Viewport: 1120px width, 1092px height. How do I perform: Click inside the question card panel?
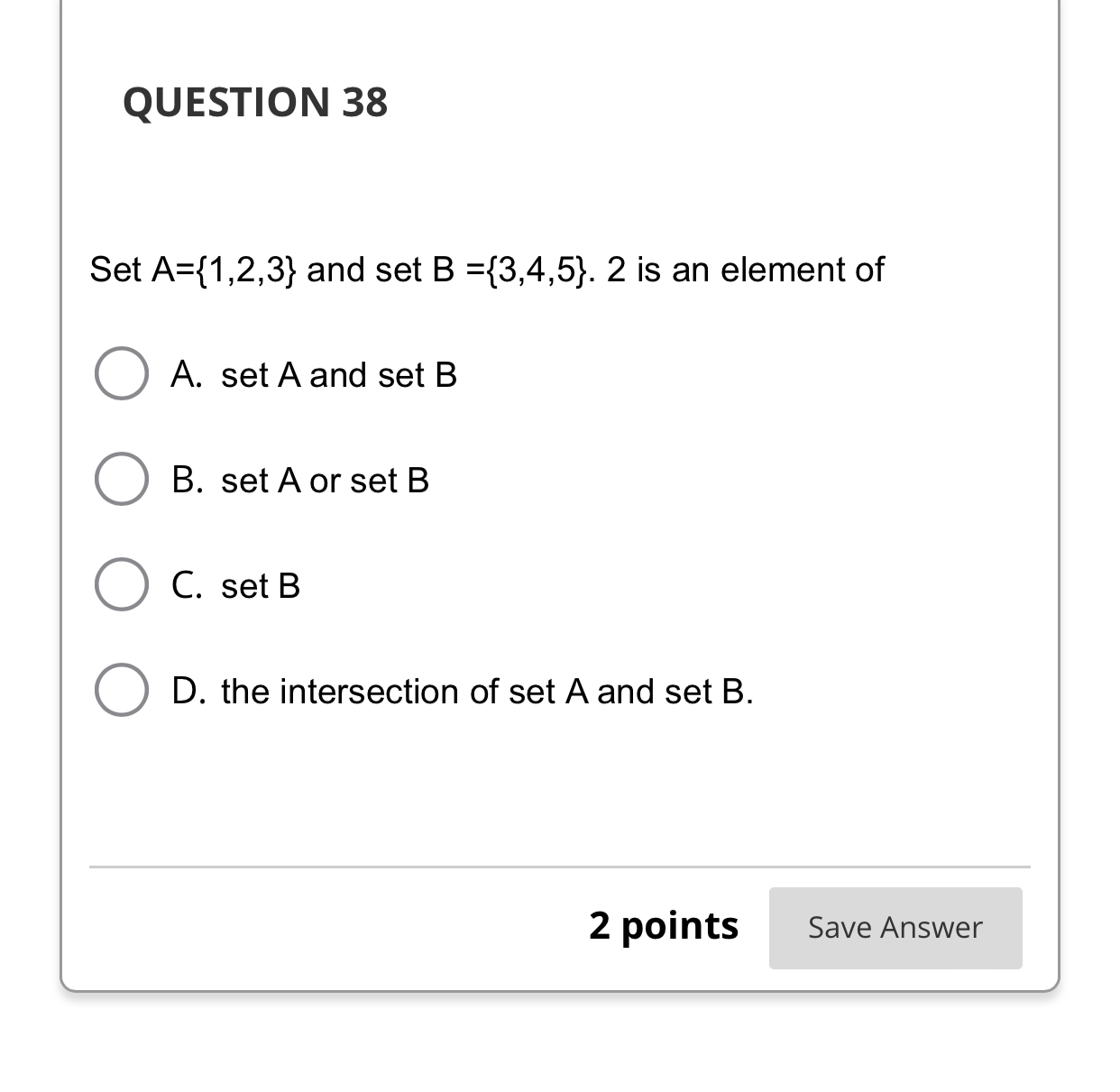point(559,794)
